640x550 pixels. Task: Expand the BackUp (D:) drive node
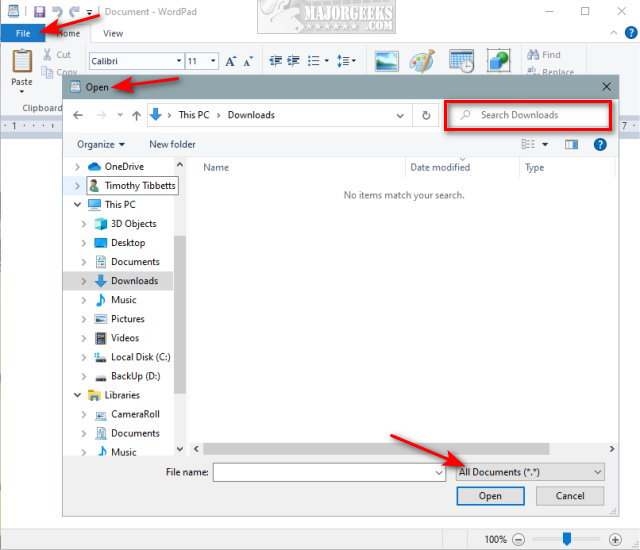pyautogui.click(x=84, y=376)
